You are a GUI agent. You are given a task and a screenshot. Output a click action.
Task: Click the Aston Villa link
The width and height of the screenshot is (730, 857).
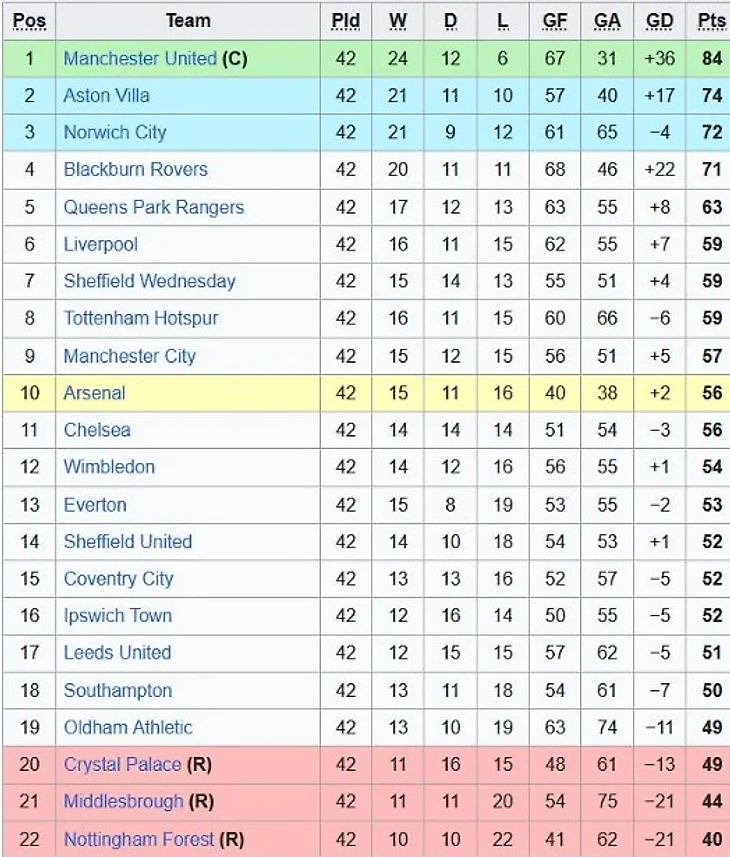[x=106, y=95]
